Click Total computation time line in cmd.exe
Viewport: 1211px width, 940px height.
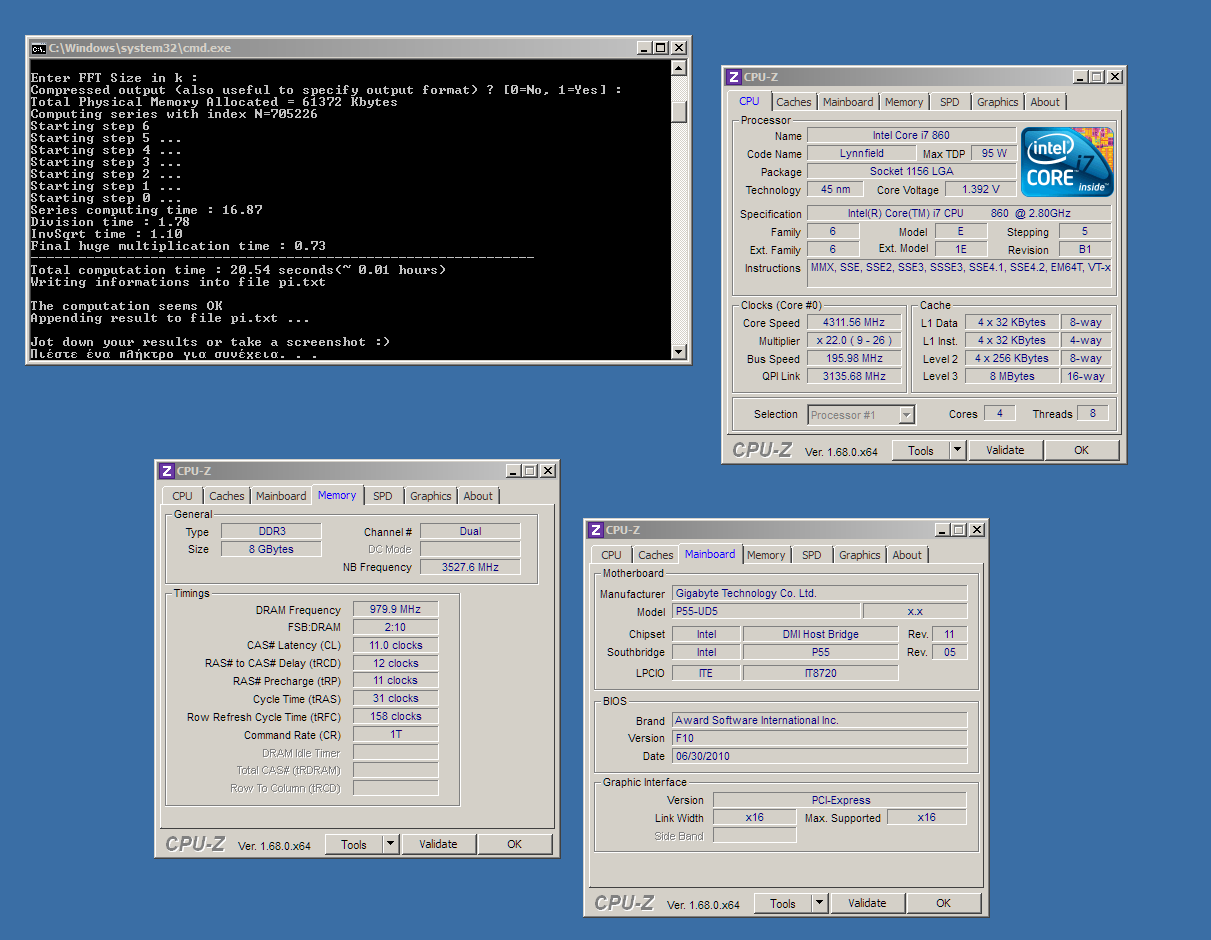(238, 270)
